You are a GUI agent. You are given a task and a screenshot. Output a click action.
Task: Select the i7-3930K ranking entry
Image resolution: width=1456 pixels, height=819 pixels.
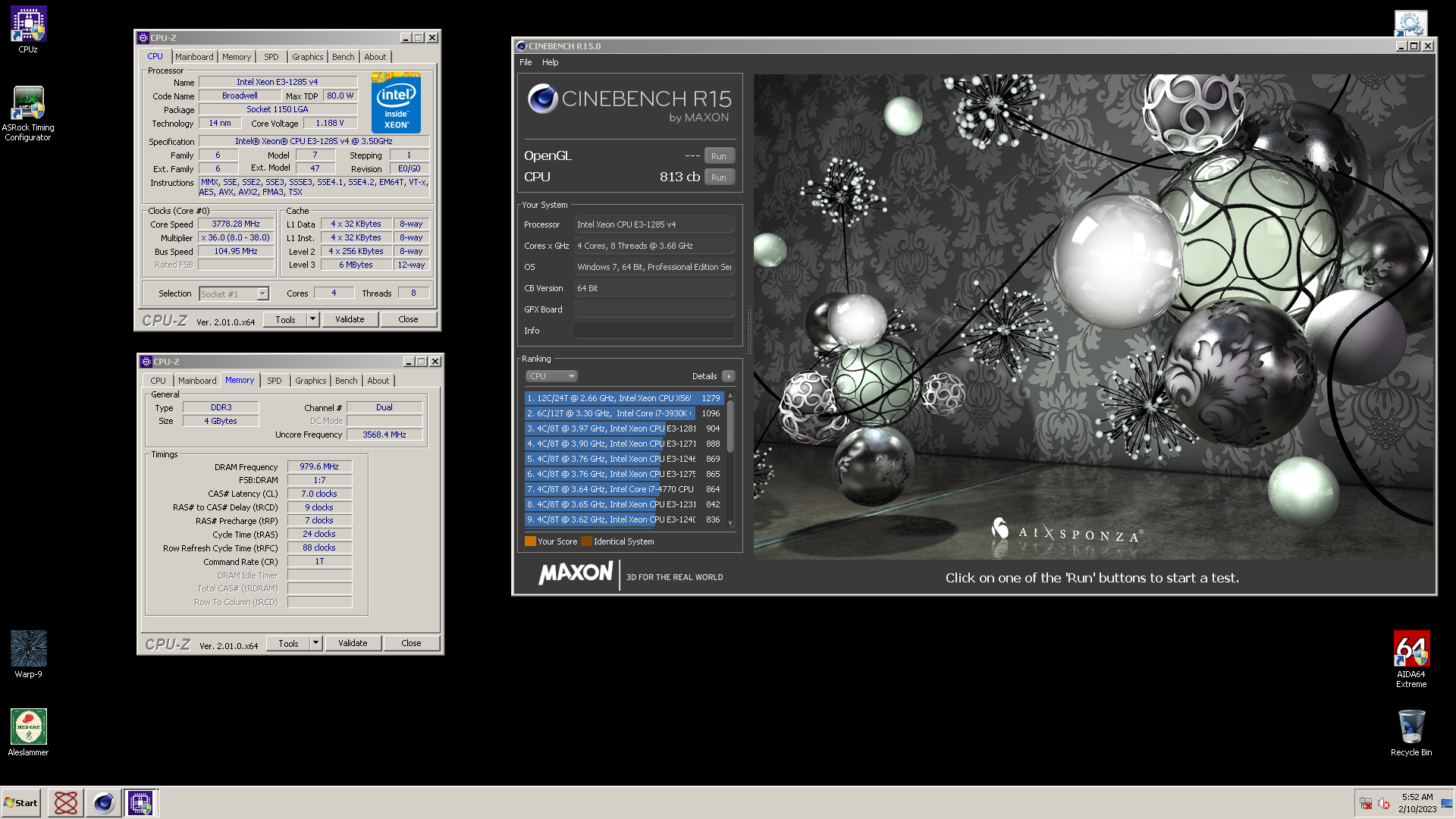[623, 413]
